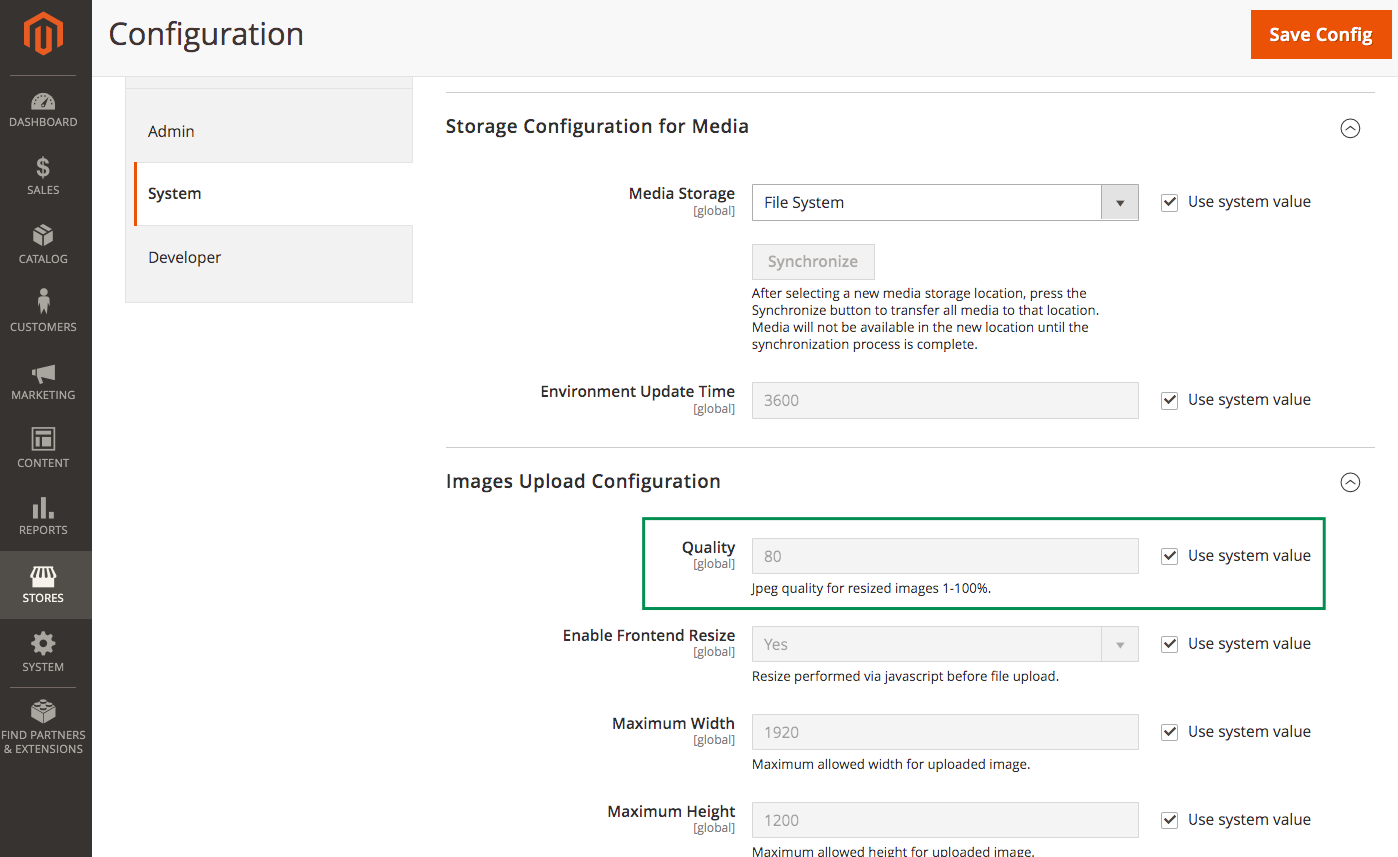Click the Save Config button

[1321, 34]
